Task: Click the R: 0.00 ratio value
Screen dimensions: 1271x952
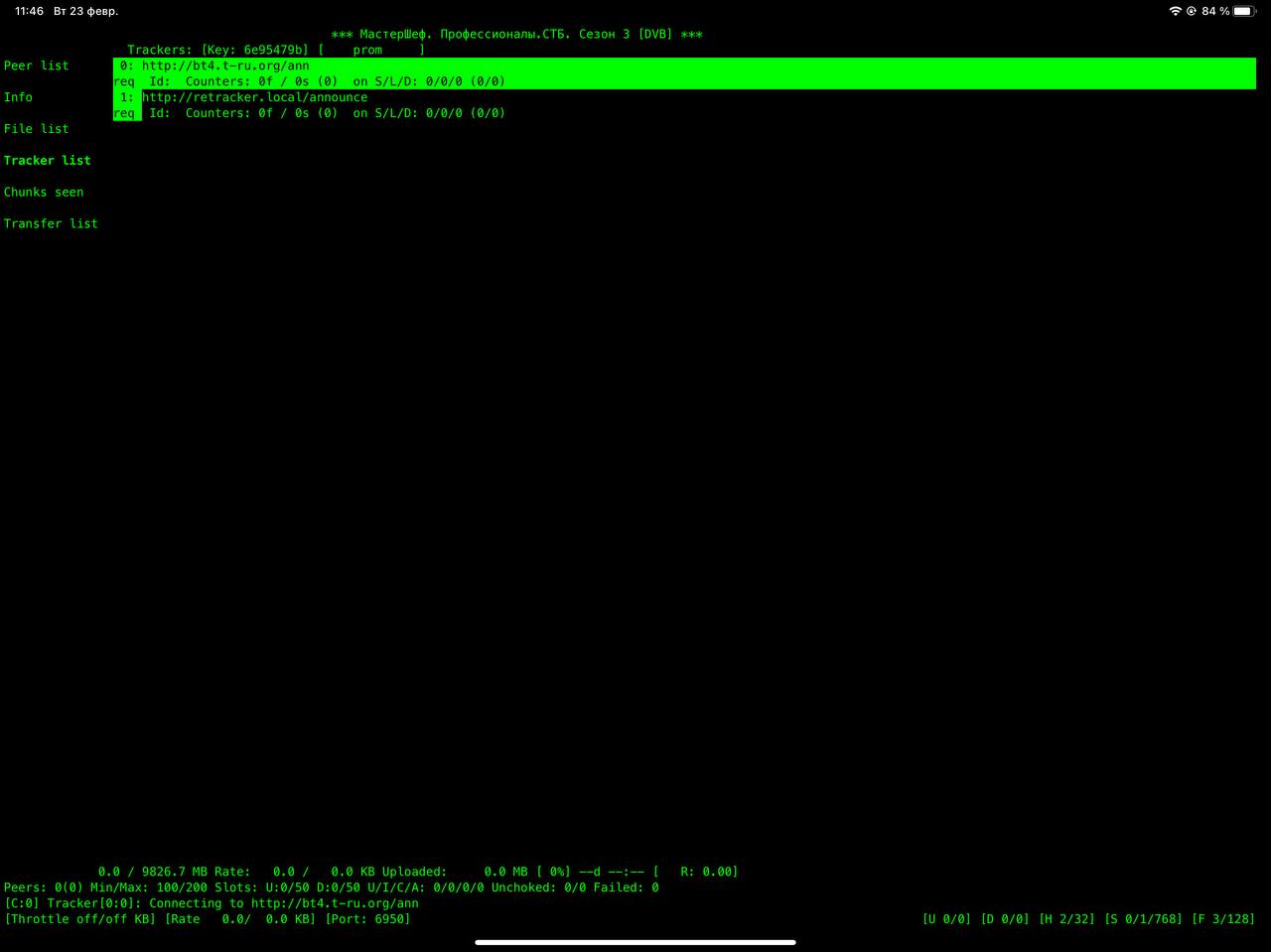Action: tap(707, 872)
